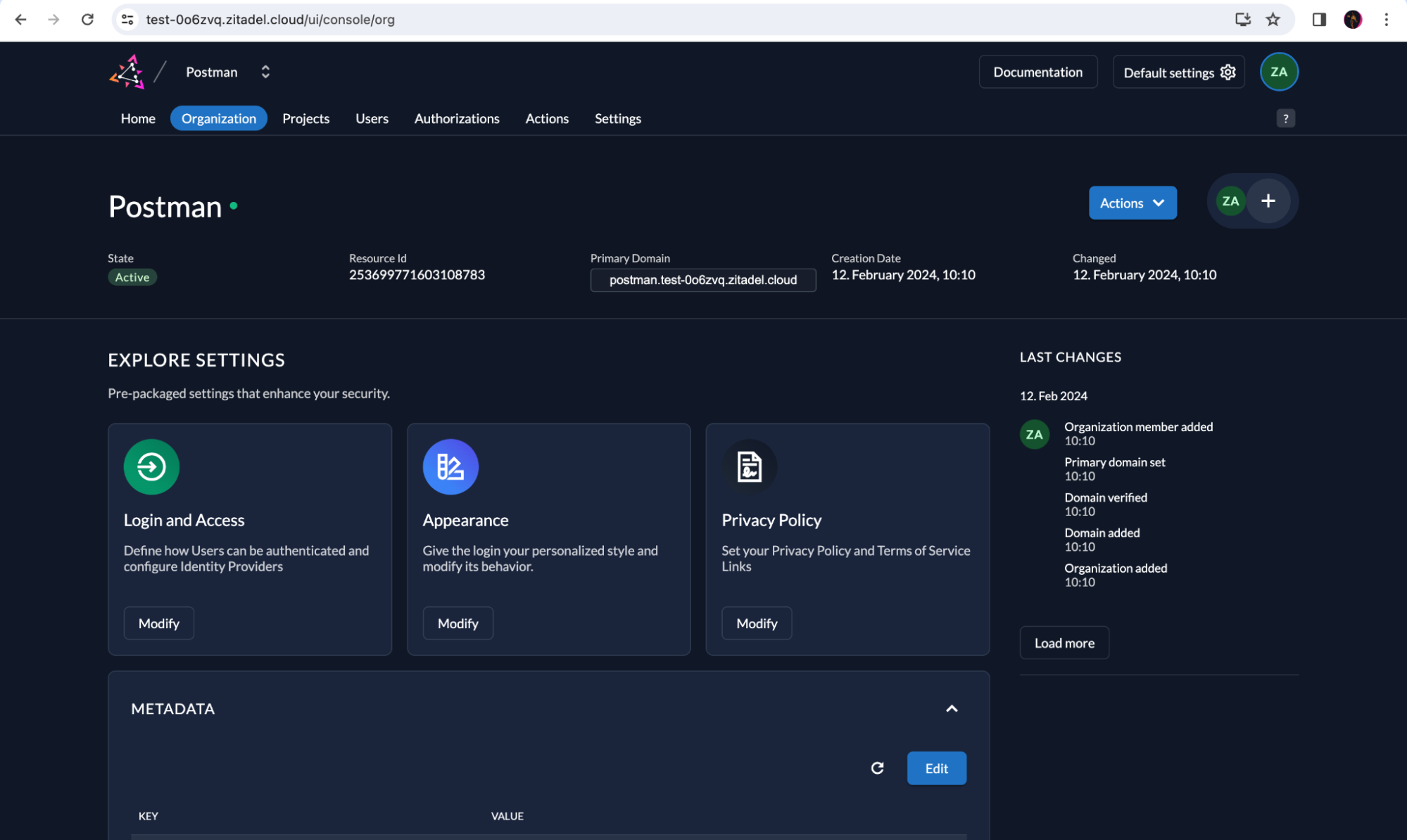Open the Authorizations tab
Viewport: 1407px width, 840px height.
(456, 118)
